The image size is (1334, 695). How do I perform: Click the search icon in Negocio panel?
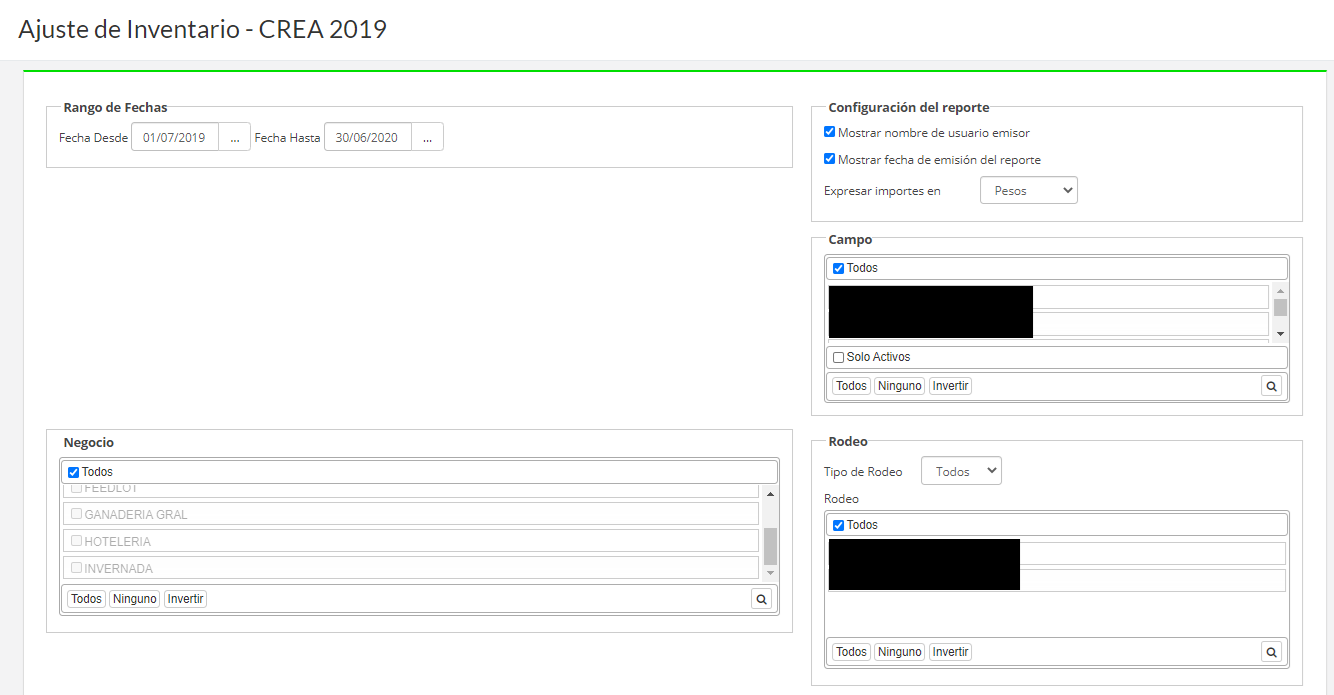coord(761,599)
